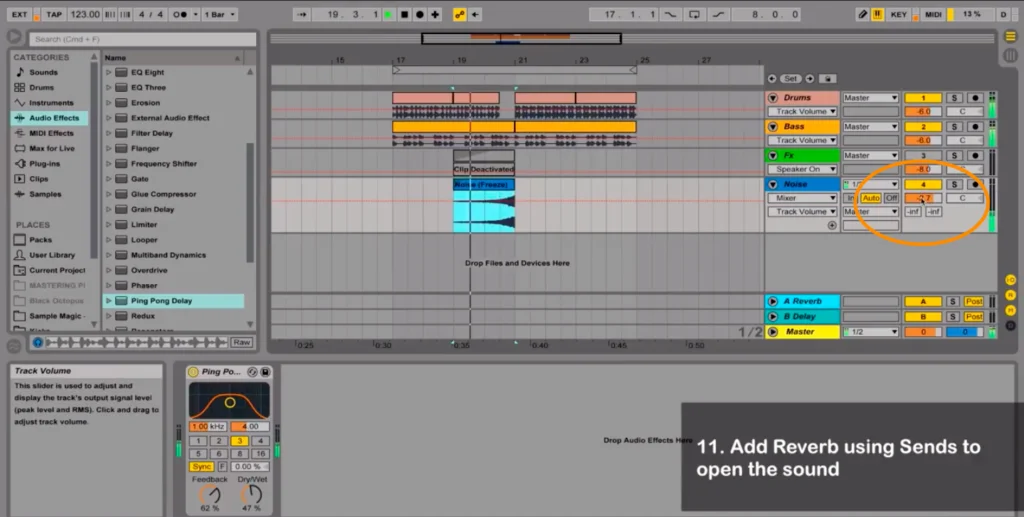Image resolution: width=1024 pixels, height=517 pixels.
Task: Select the Drums category in the browser
Action: (41, 87)
